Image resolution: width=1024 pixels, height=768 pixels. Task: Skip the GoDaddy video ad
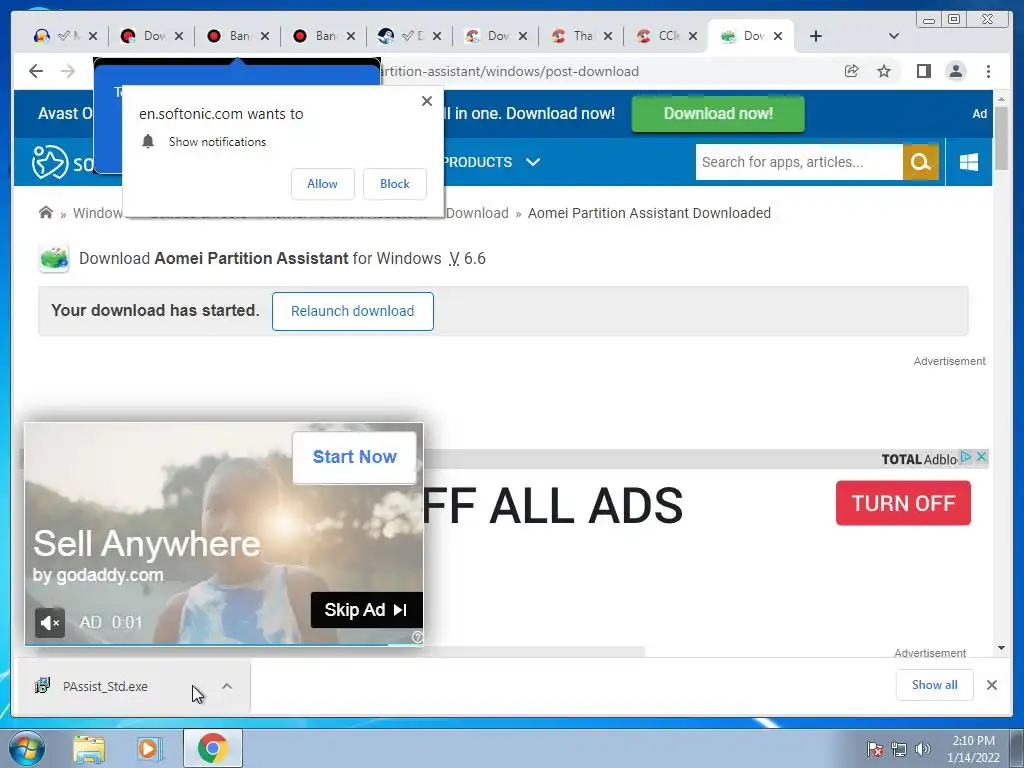(366, 610)
